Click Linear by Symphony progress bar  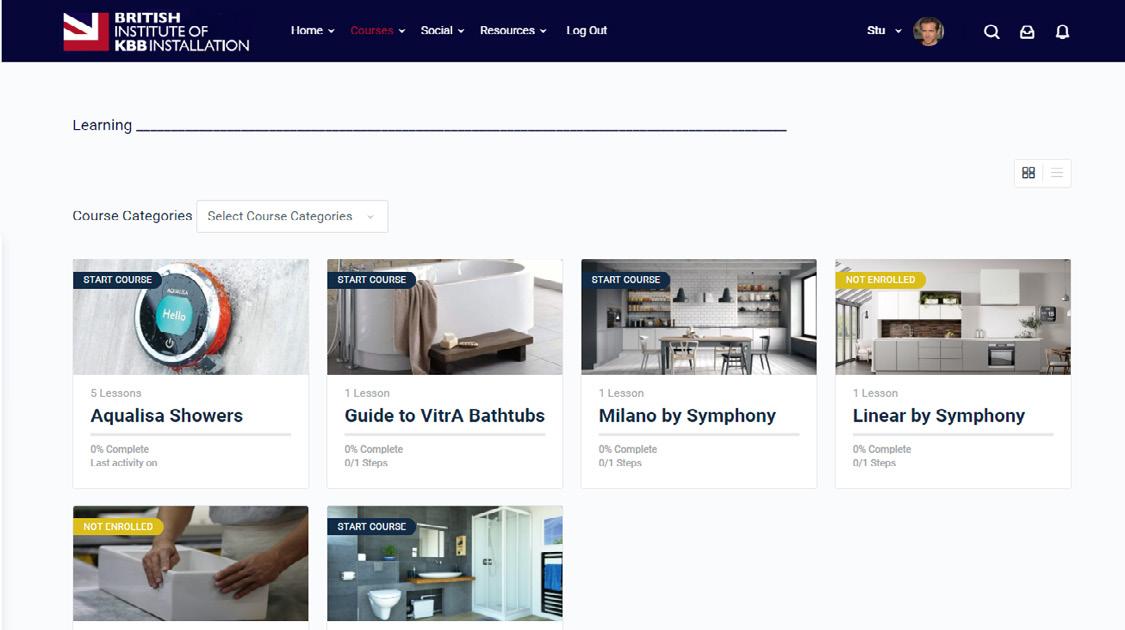point(953,434)
